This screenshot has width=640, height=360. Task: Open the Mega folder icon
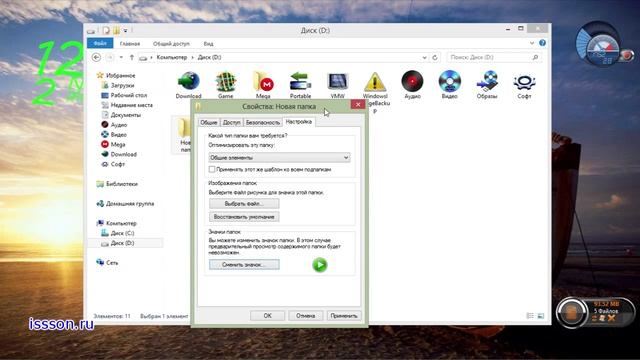pos(263,81)
